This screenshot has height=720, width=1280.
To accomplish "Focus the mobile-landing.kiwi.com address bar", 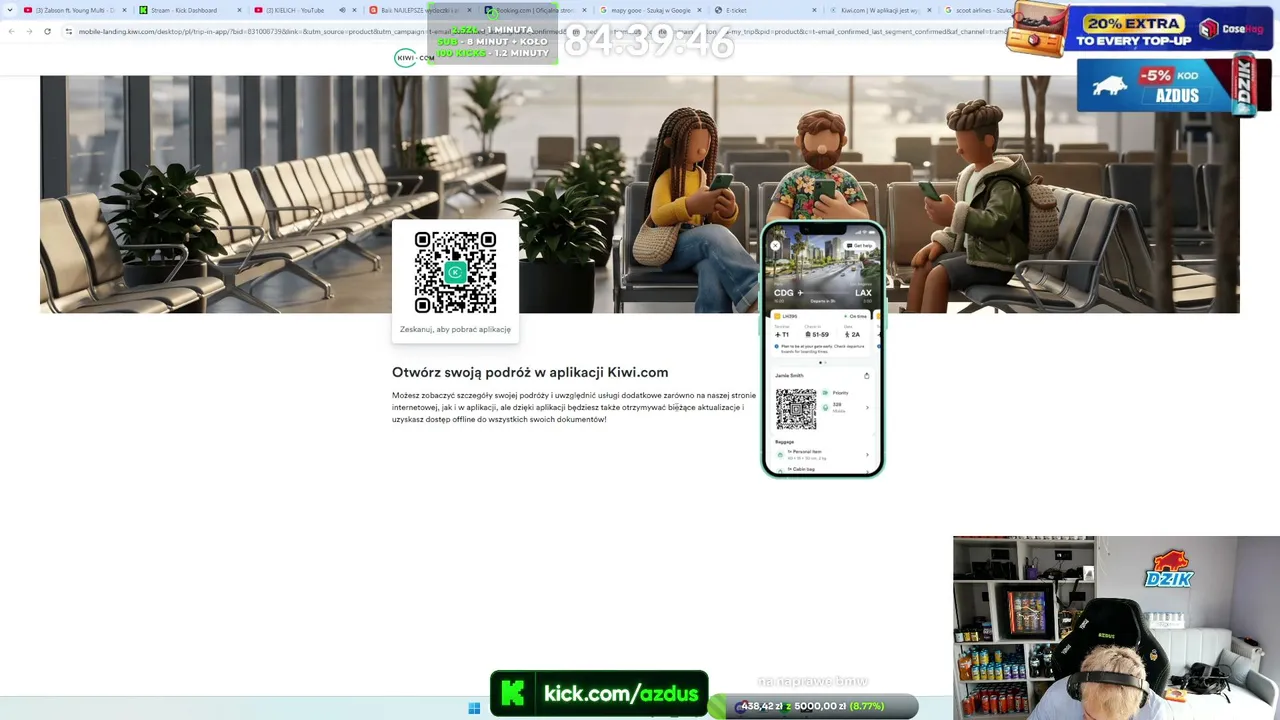I will pyautogui.click(x=540, y=31).
